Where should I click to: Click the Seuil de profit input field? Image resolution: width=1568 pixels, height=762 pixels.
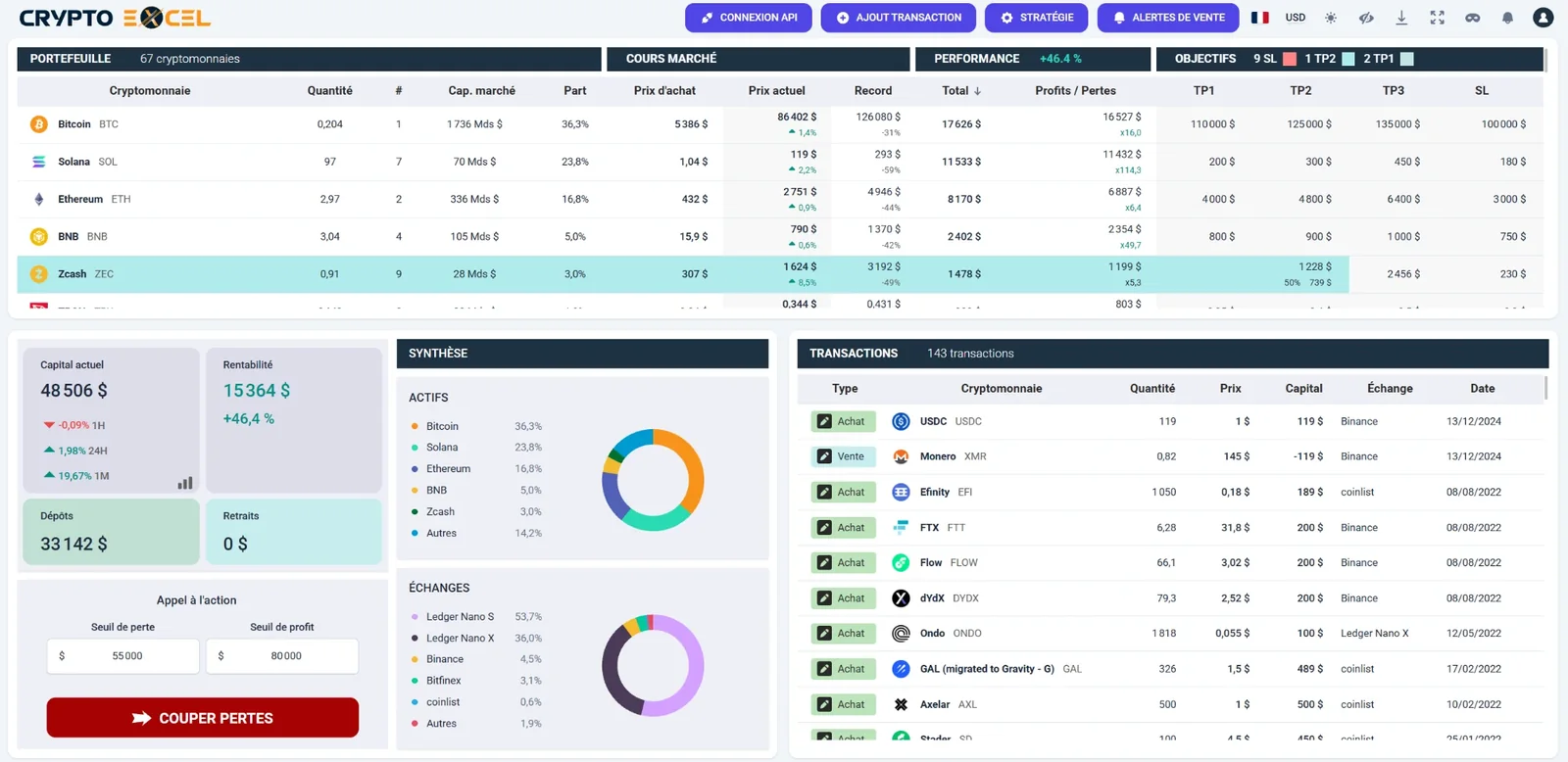click(282, 656)
